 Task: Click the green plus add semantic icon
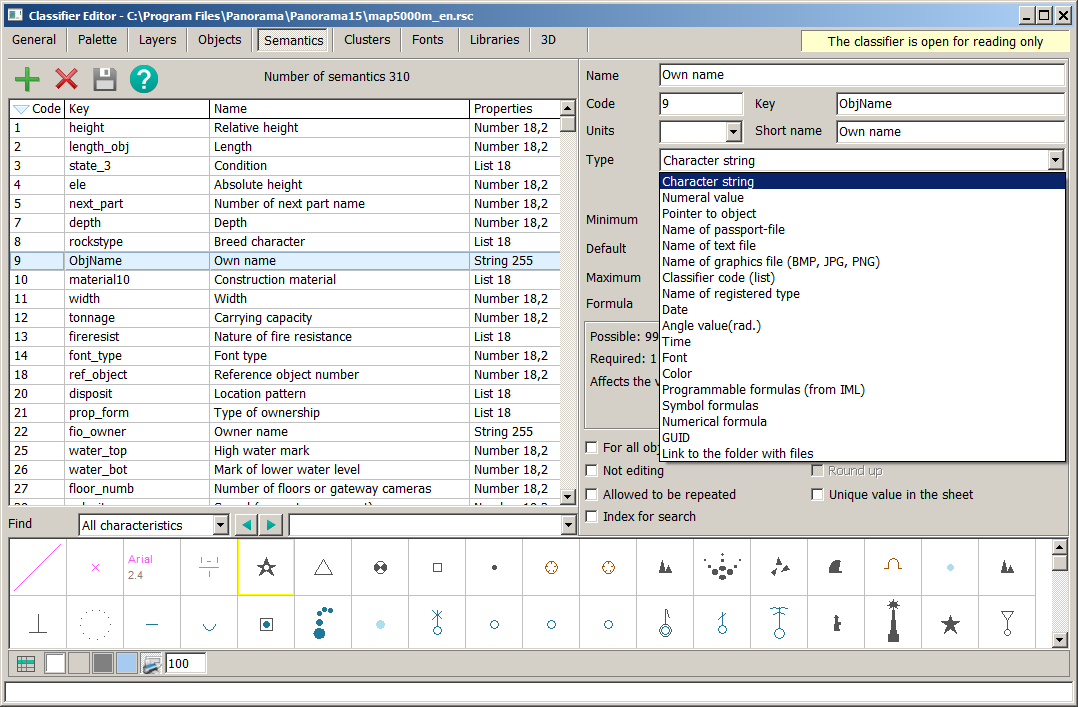28,80
